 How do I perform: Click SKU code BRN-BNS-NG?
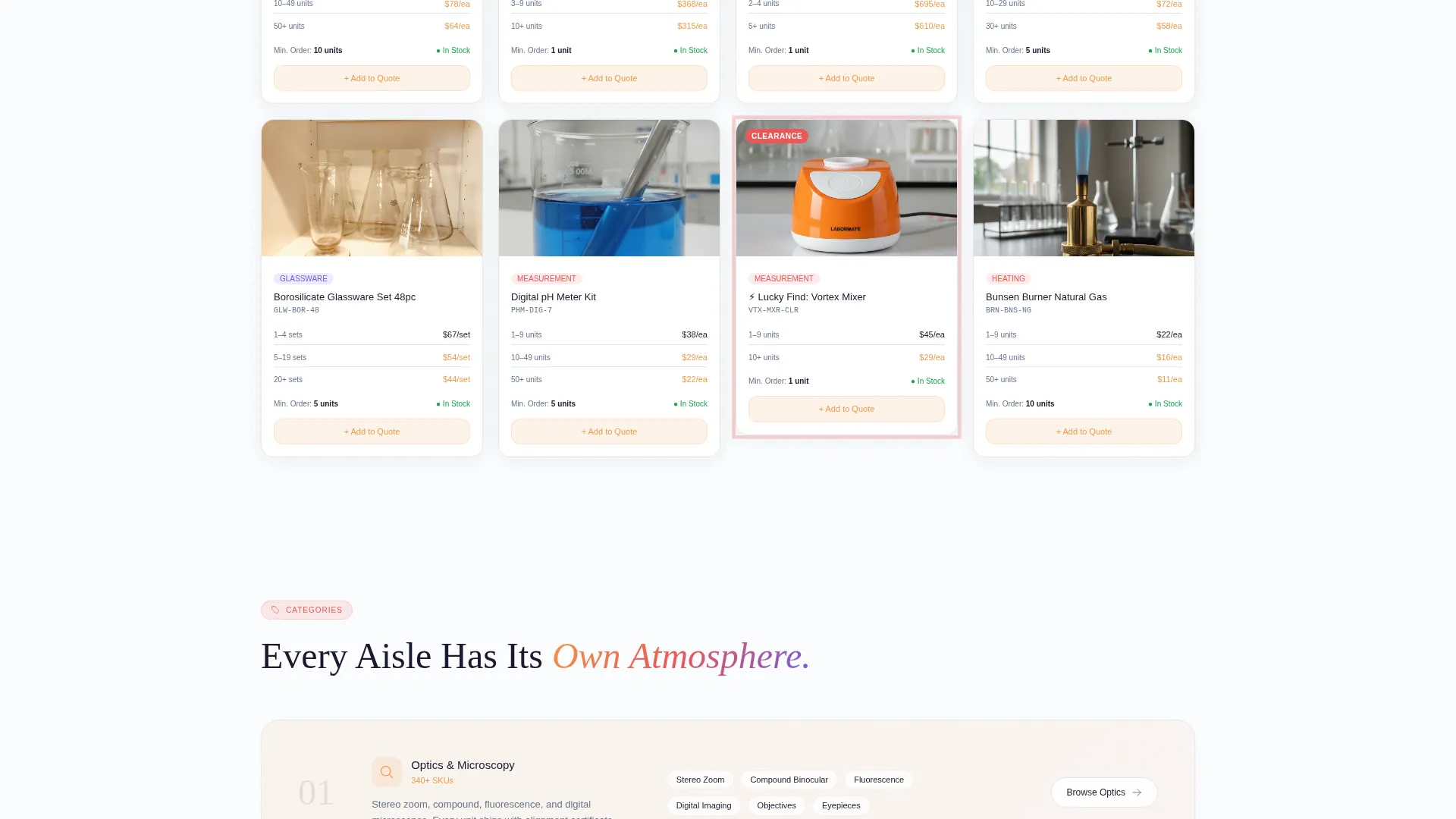pyautogui.click(x=1009, y=310)
